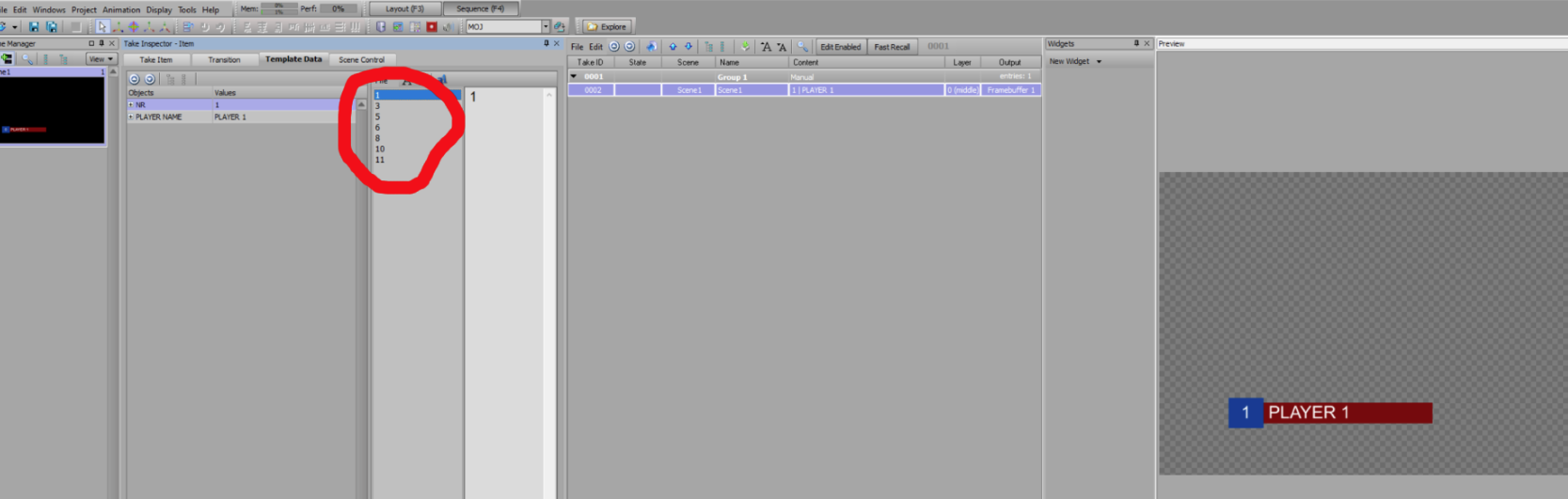Viewport: 1568px width, 499px height.
Task: Click the Save All double-floppy icon
Action: coord(52,27)
